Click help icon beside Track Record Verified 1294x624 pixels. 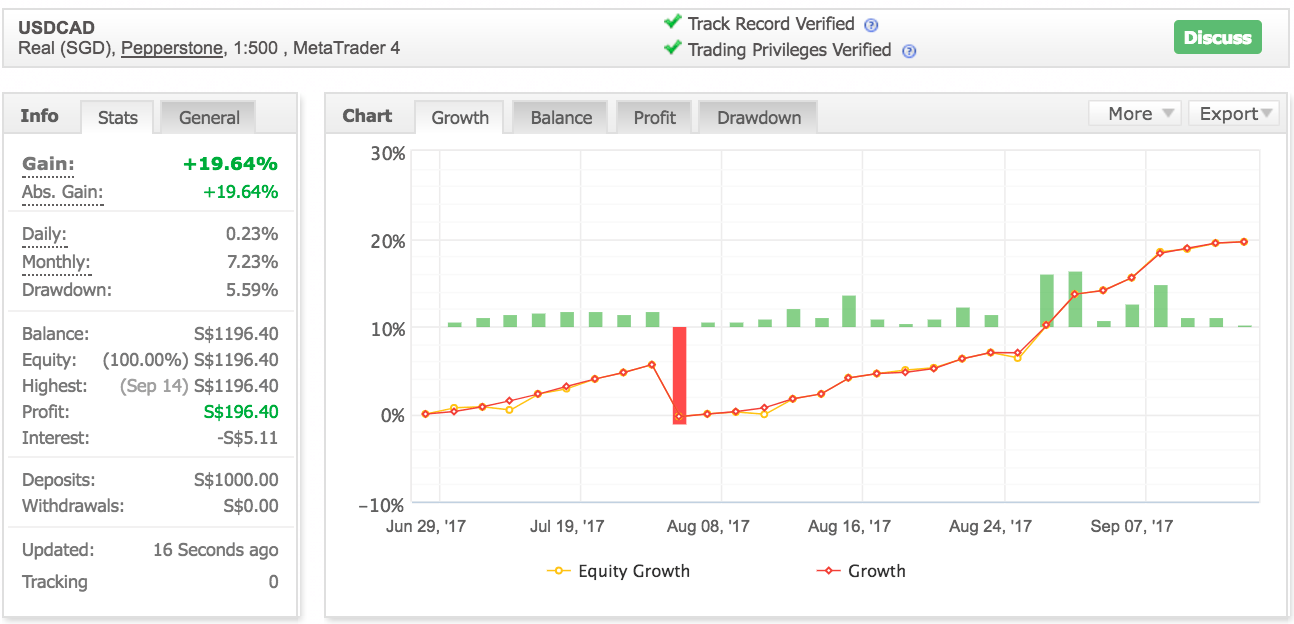871,25
